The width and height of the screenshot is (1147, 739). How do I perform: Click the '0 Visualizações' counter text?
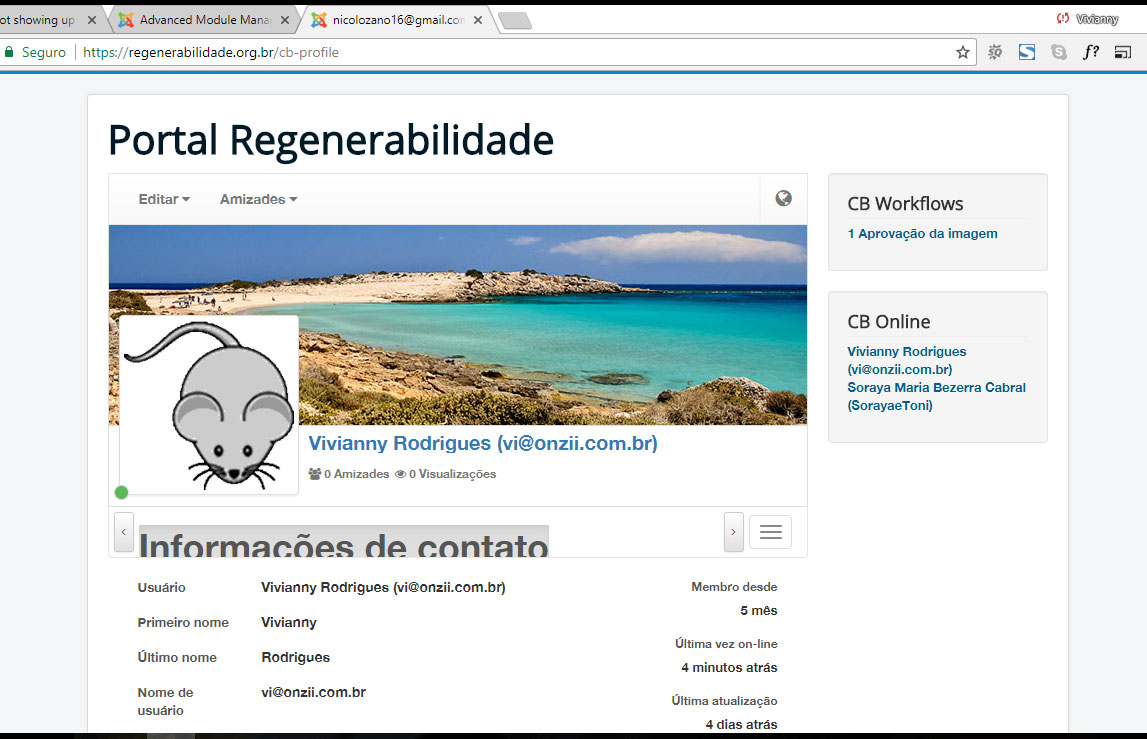tap(452, 473)
